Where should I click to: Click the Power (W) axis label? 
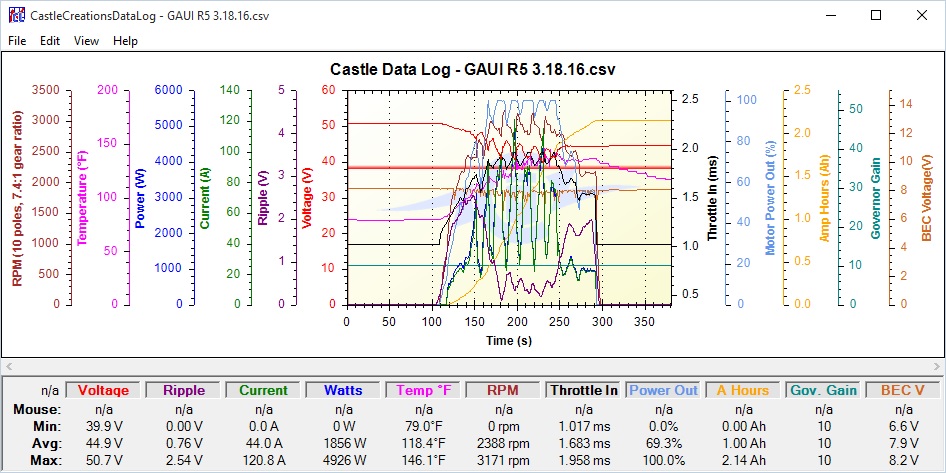coord(141,198)
